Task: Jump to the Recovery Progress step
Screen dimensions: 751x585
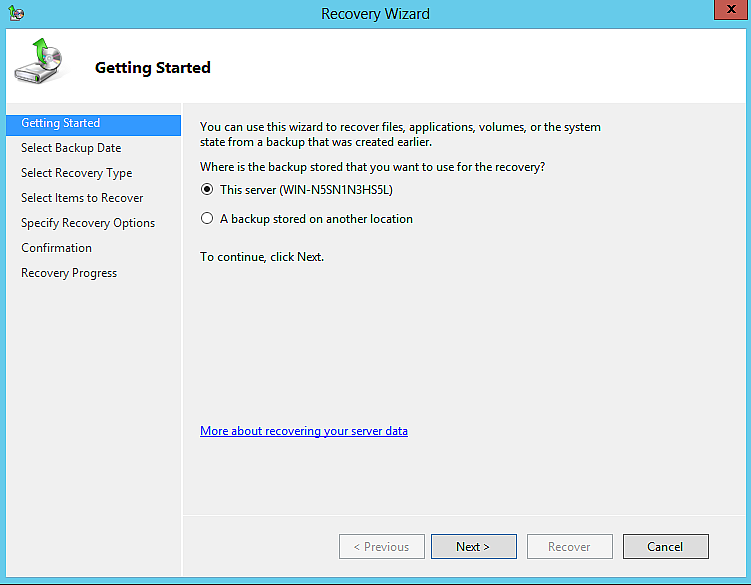Action: [x=69, y=273]
